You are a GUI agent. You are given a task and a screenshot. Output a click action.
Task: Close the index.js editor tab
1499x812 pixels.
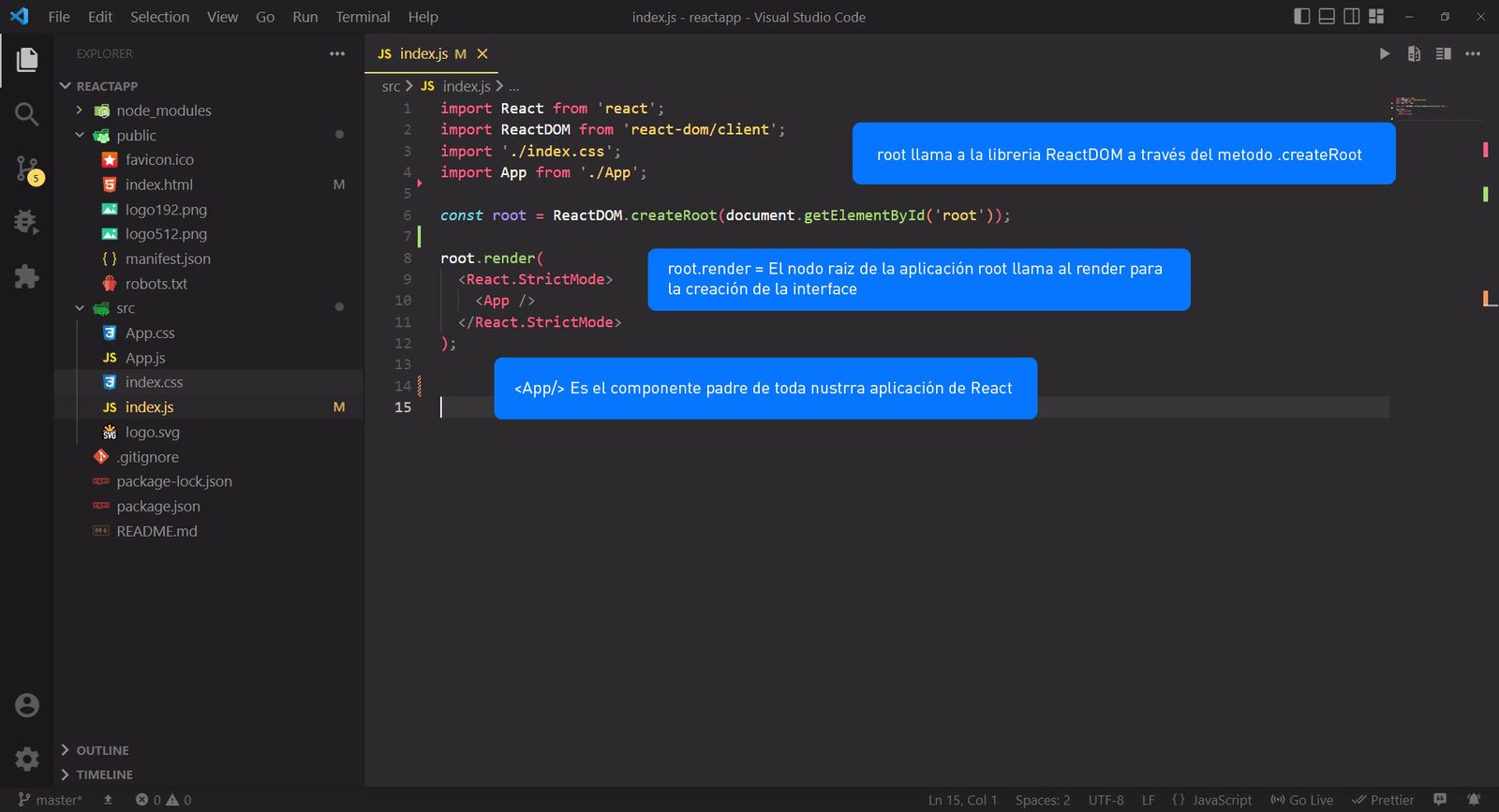(482, 54)
